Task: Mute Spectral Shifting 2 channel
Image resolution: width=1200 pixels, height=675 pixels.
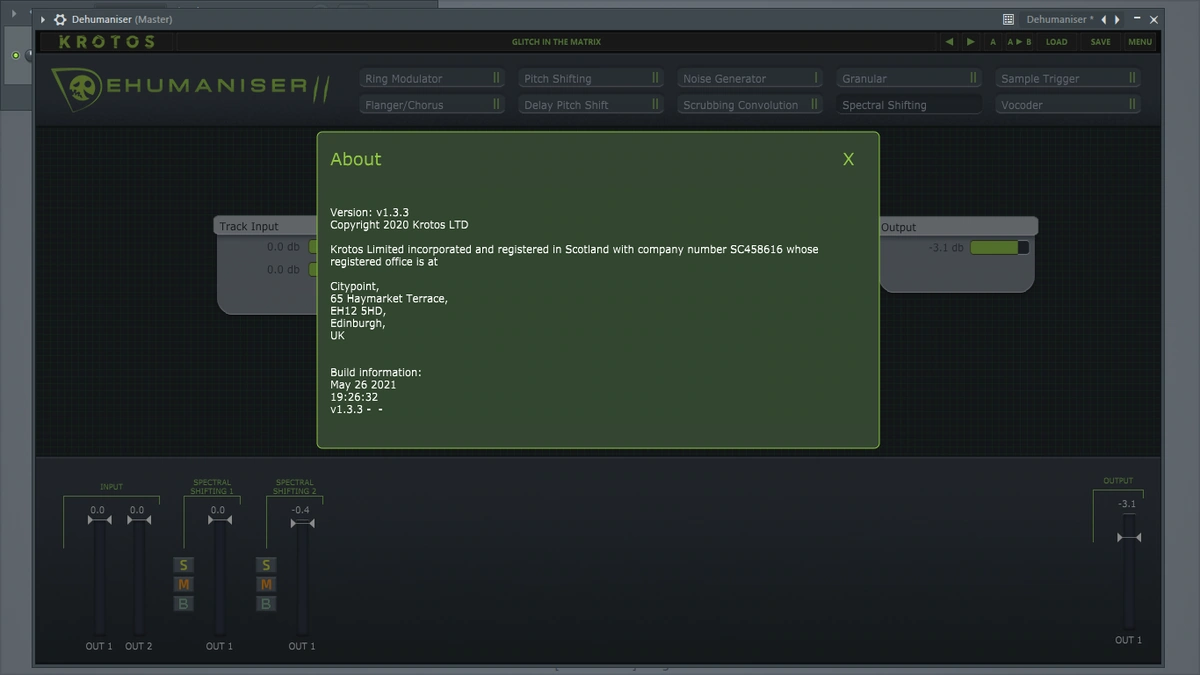Action: click(266, 584)
